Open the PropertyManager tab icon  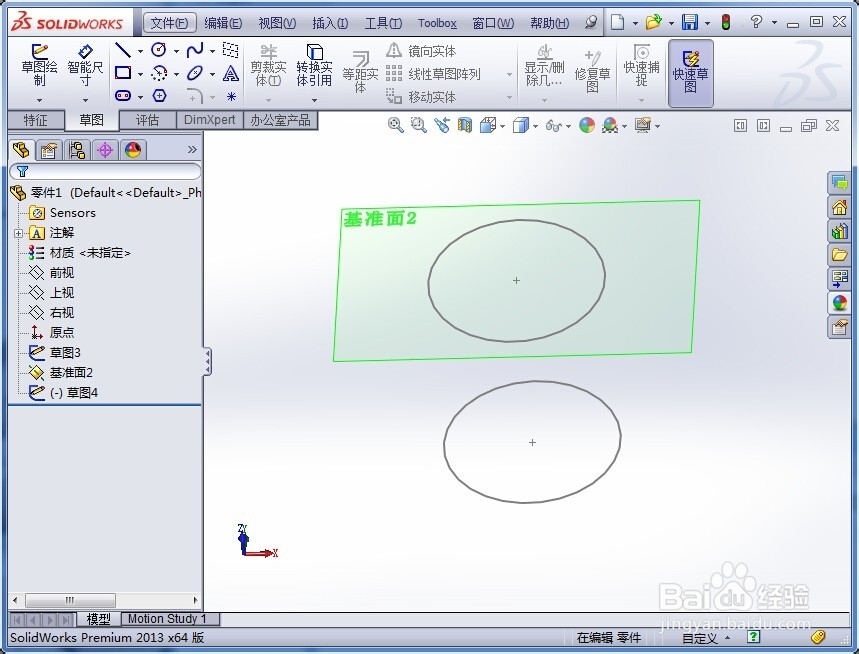(x=49, y=150)
